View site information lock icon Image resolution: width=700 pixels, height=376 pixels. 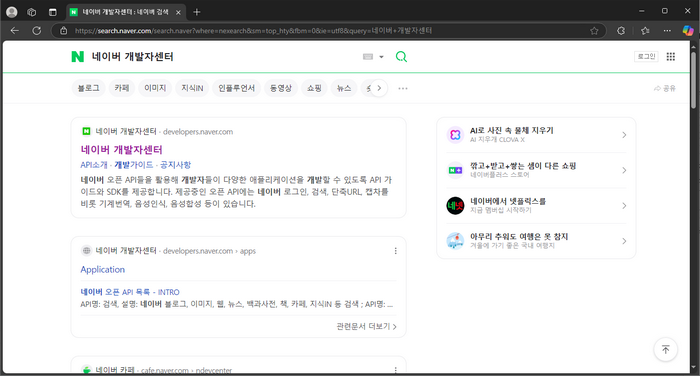[x=63, y=31]
